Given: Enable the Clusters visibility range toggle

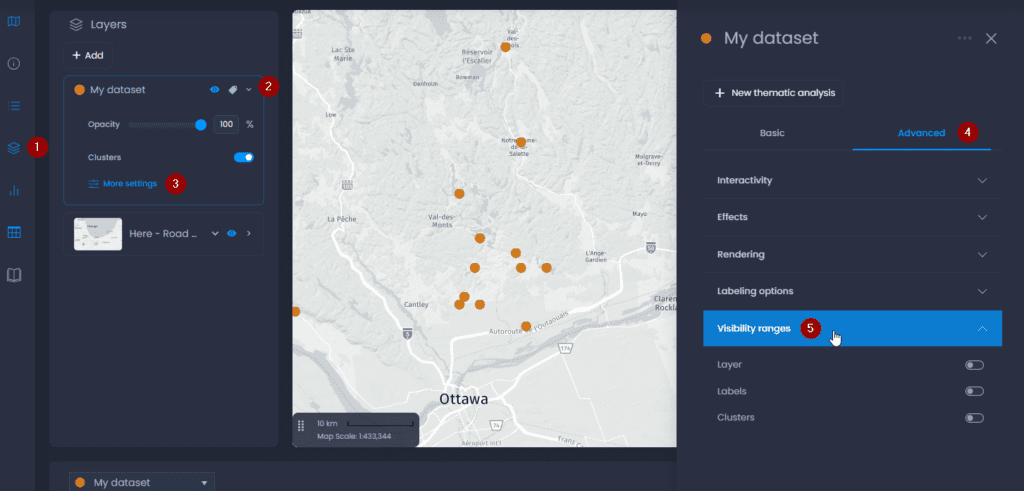Looking at the screenshot, I should click(974, 418).
